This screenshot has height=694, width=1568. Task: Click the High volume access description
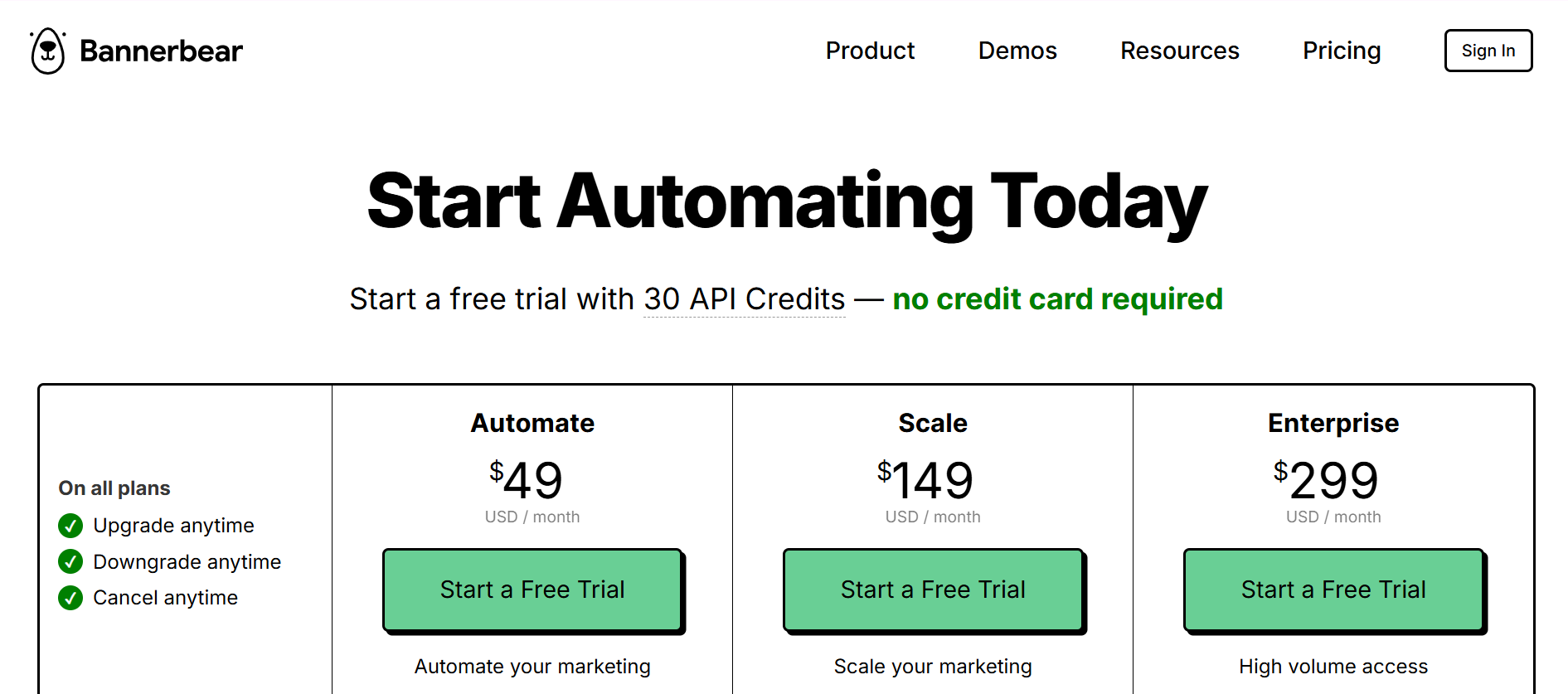pyautogui.click(x=1333, y=666)
